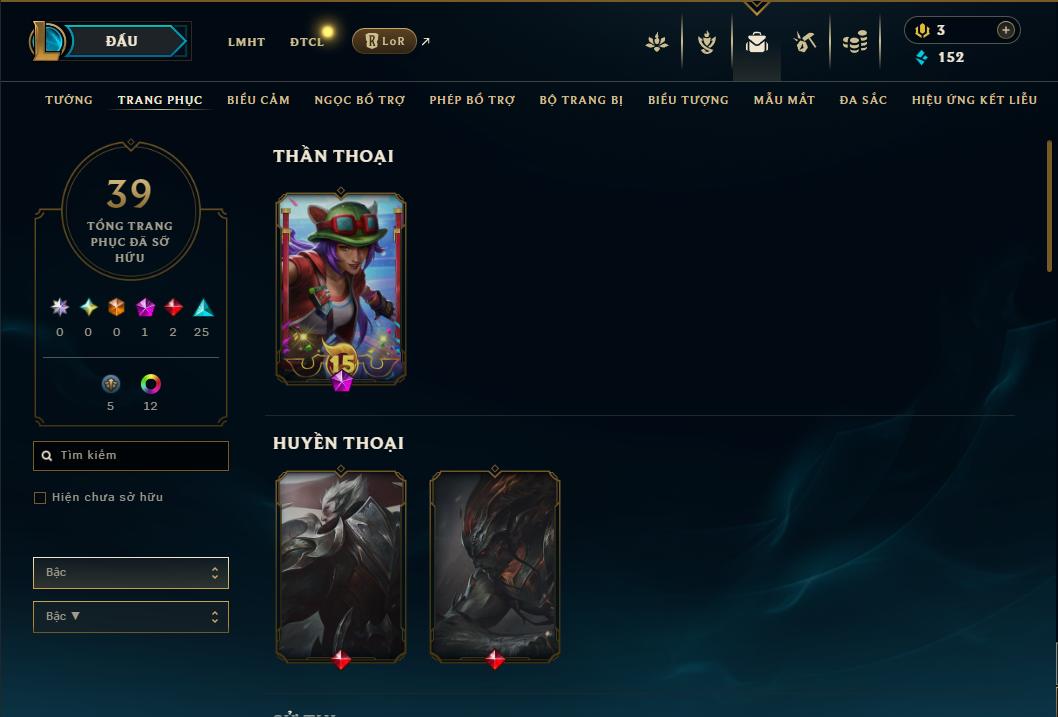The height and width of the screenshot is (717, 1058).
Task: Click the League of Legends logo icon
Action: [x=46, y=40]
